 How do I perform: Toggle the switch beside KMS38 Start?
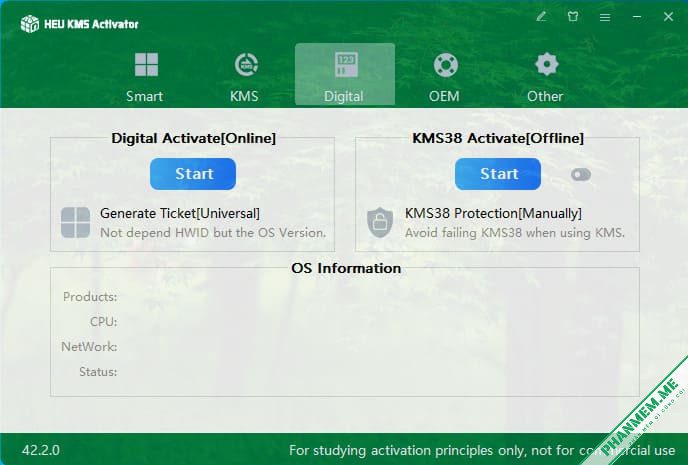coord(581,175)
